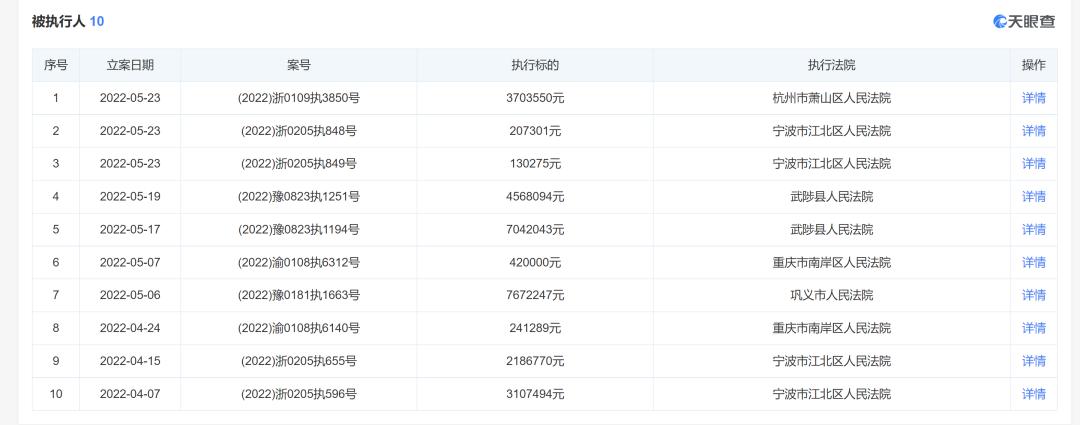The width and height of the screenshot is (1080, 425).
Task: Select the 案号 column header
Action: (299, 65)
